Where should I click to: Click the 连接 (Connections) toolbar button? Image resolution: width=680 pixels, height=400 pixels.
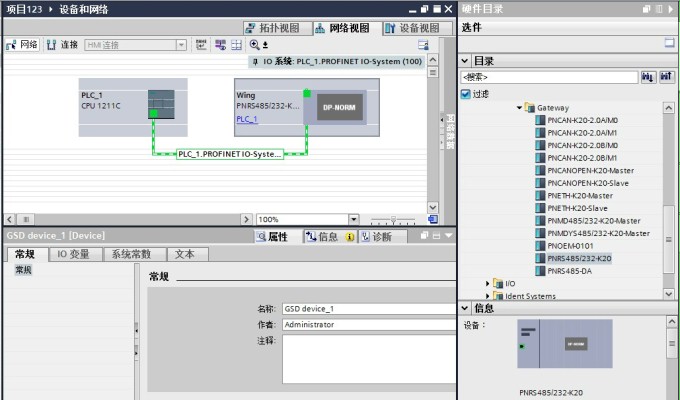(x=62, y=45)
